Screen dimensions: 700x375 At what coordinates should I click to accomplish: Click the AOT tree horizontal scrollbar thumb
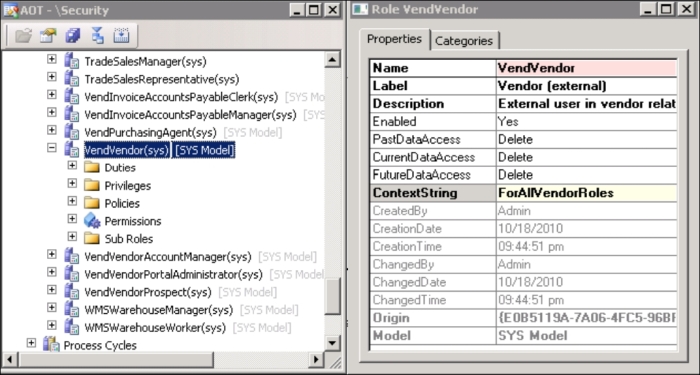pos(116,359)
